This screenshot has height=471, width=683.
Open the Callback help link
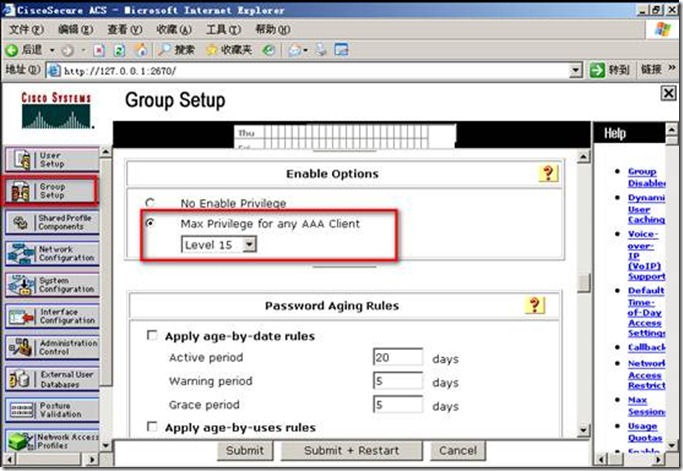646,347
